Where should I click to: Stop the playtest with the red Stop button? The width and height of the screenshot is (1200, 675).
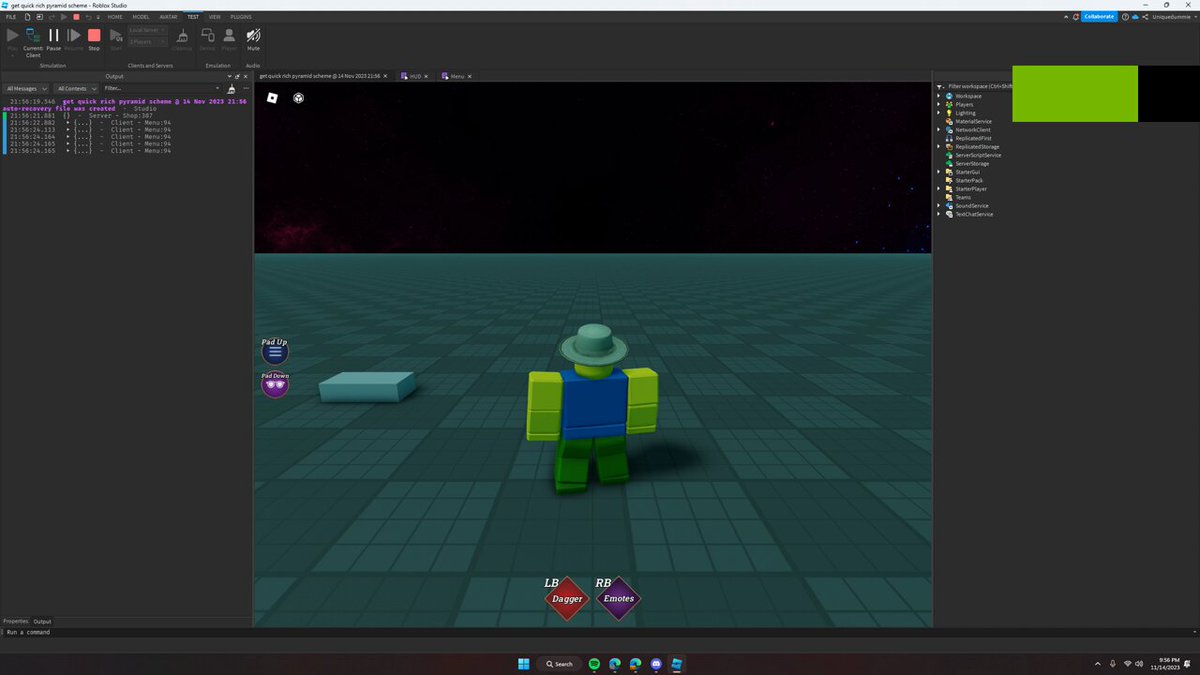click(x=94, y=38)
